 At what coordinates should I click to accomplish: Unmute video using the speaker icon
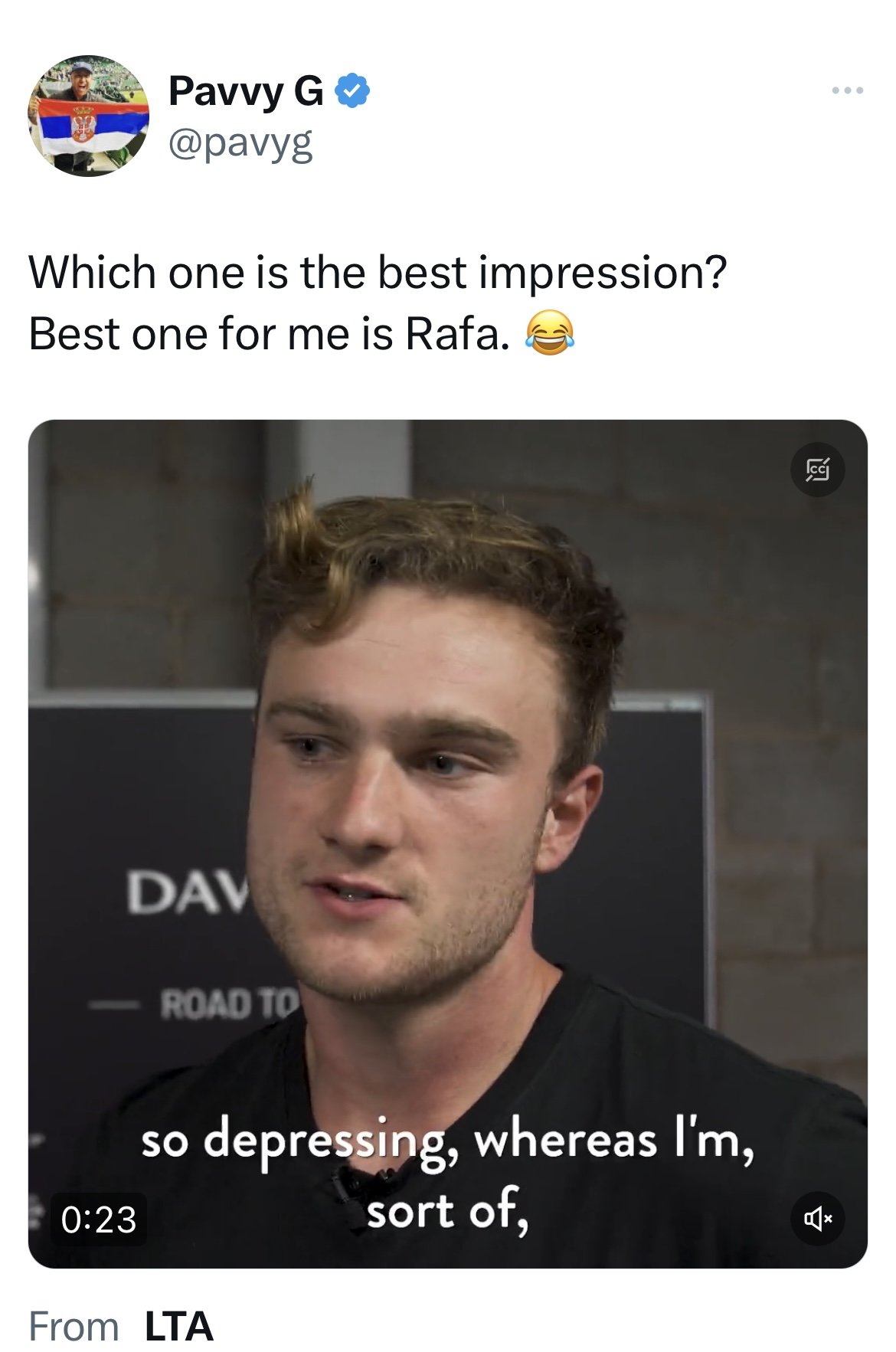point(817,1218)
